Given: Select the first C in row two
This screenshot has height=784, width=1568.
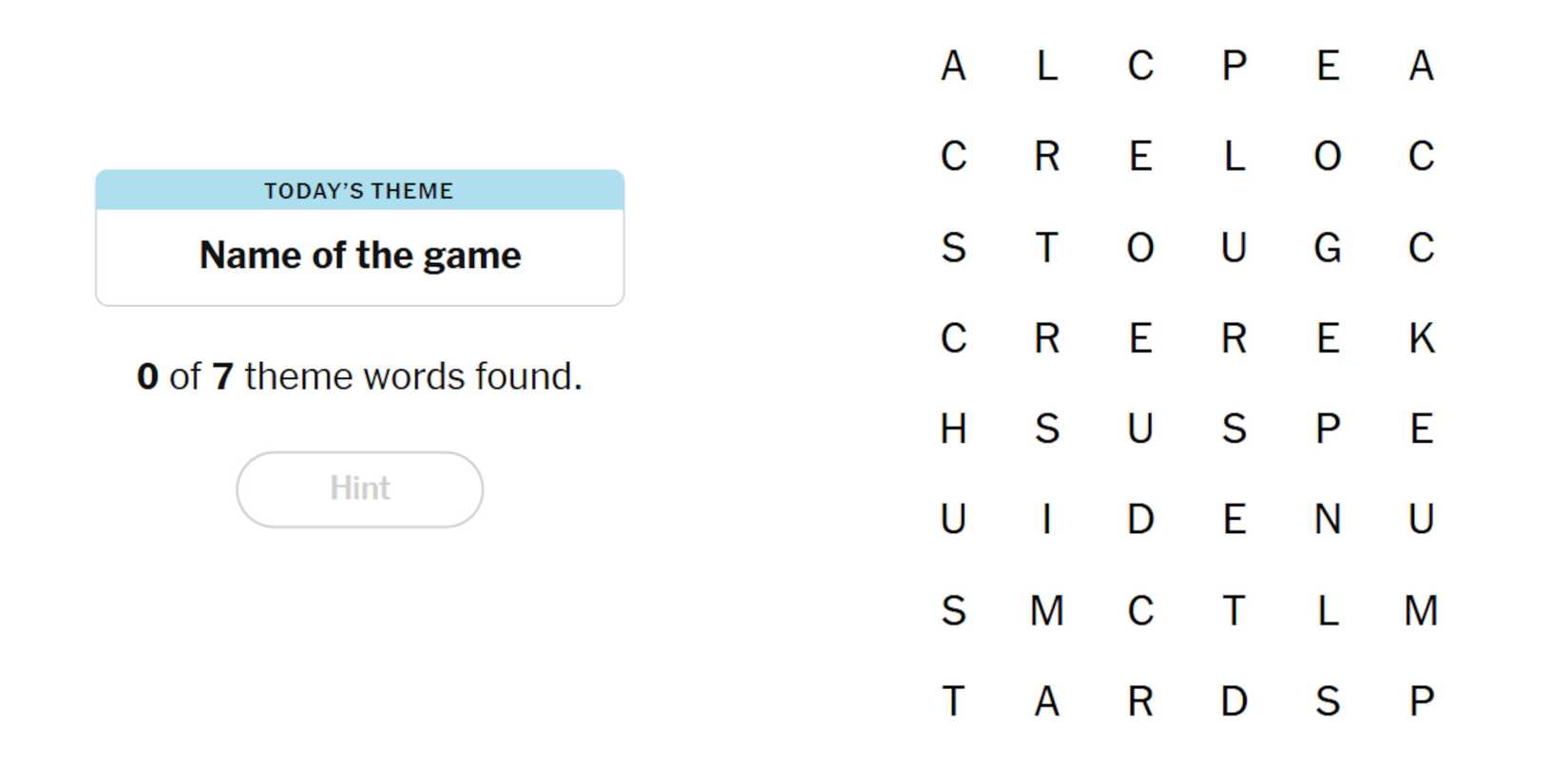Looking at the screenshot, I should click(x=953, y=155).
